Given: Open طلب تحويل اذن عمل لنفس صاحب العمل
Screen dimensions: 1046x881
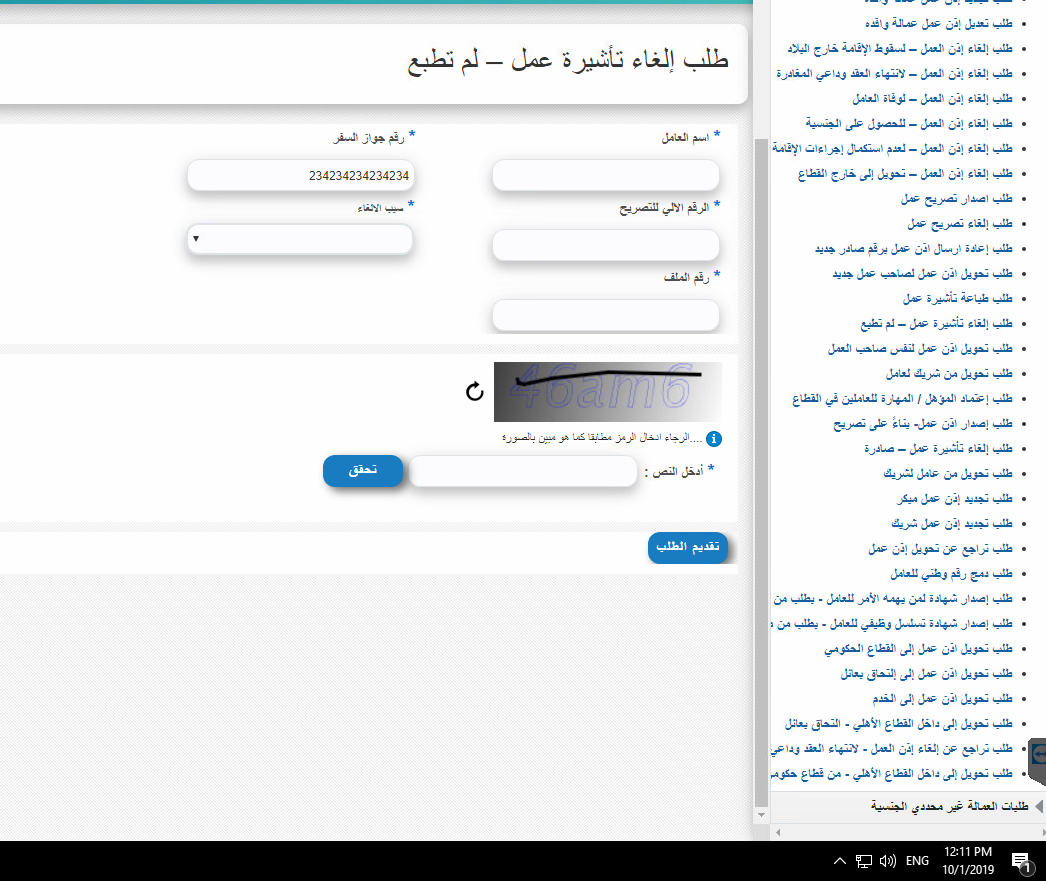Looking at the screenshot, I should coord(921,349).
